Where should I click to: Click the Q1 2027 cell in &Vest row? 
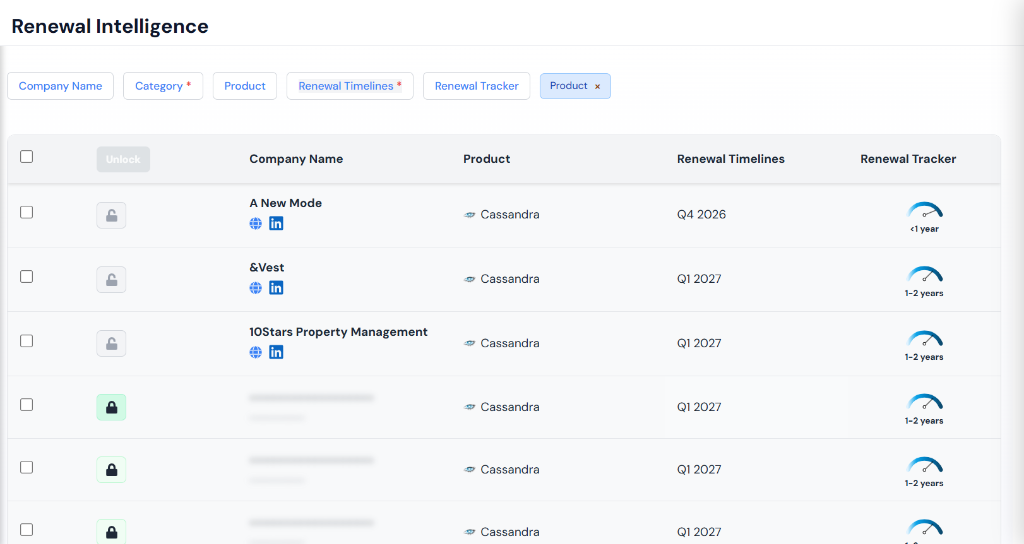[x=699, y=279]
